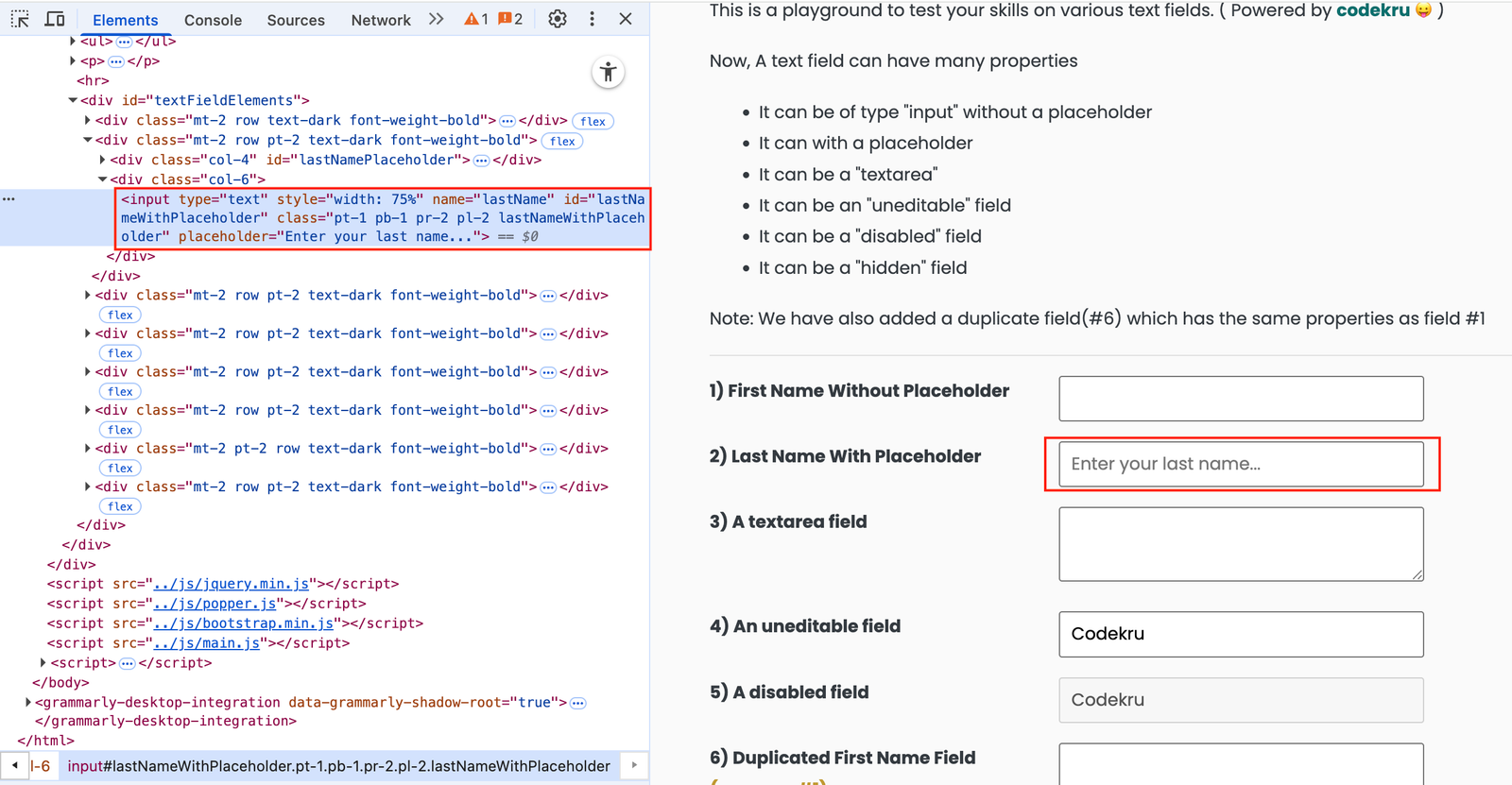Viewport: 1512px width, 785px height.
Task: Click the issues counter showing 2
Action: tap(510, 19)
